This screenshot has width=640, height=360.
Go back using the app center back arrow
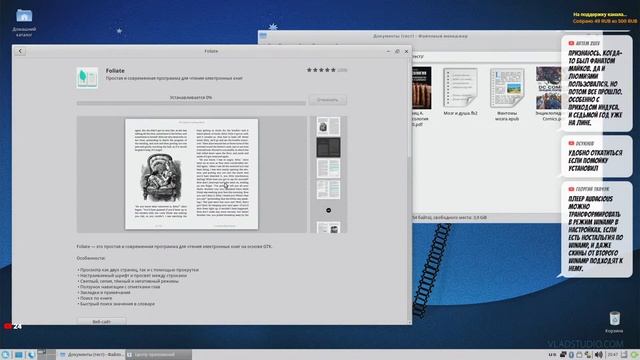[20, 51]
